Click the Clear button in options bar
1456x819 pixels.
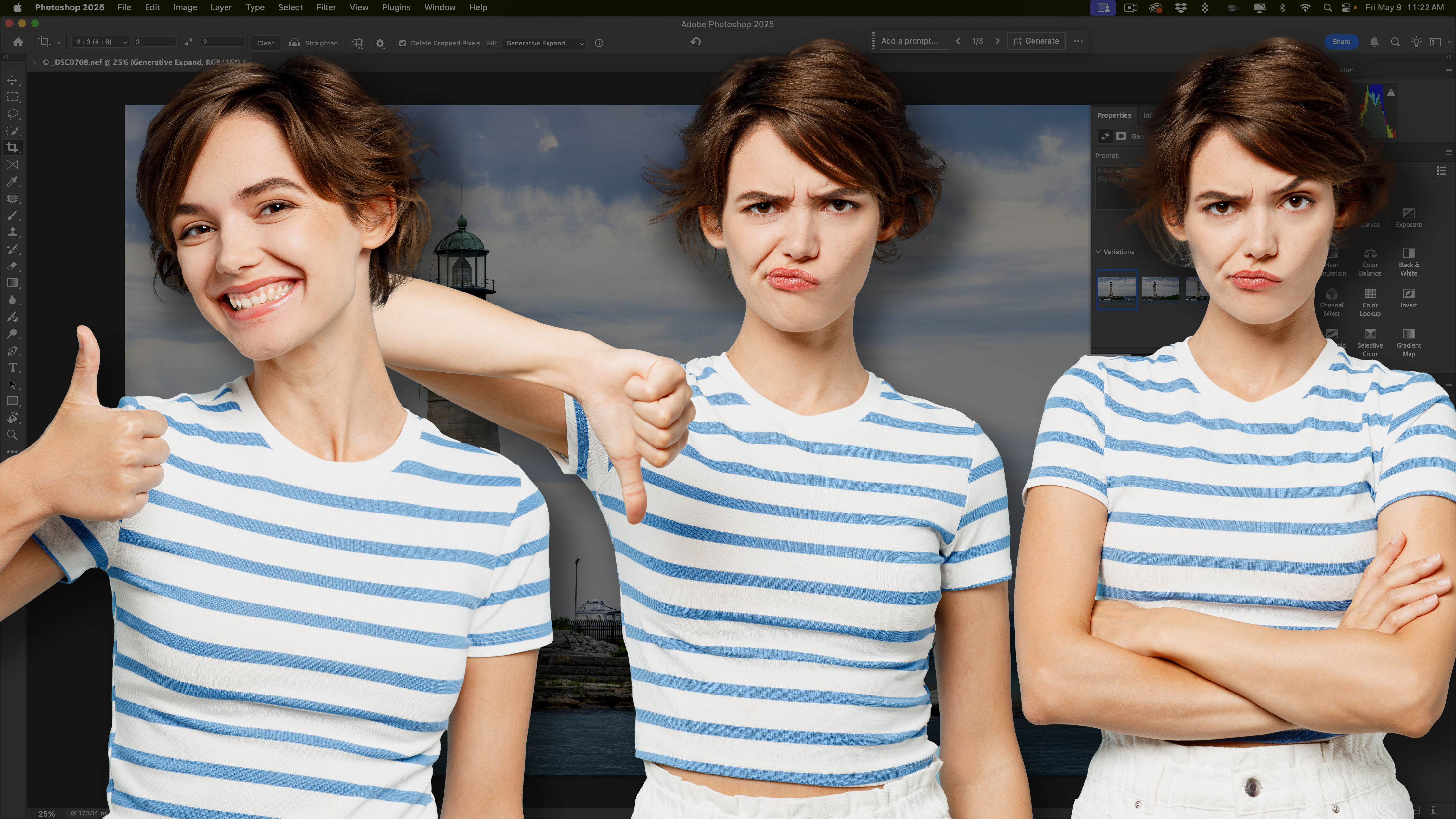click(265, 42)
